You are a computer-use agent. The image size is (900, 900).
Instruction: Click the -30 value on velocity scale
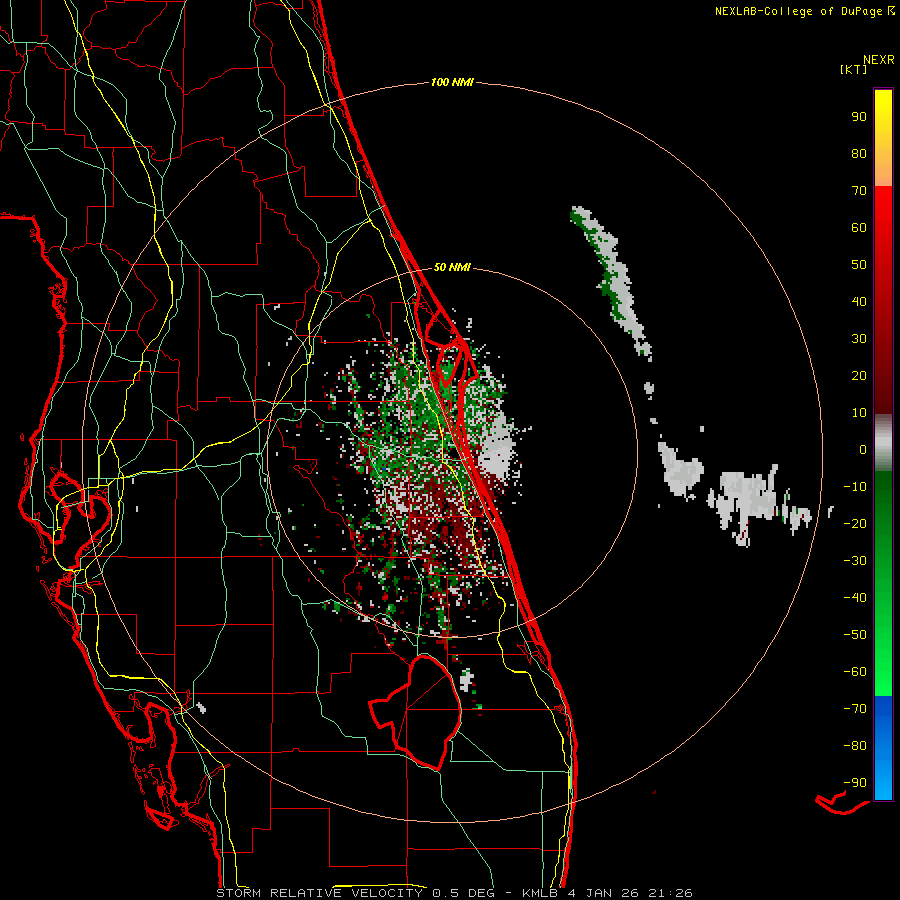855,561
